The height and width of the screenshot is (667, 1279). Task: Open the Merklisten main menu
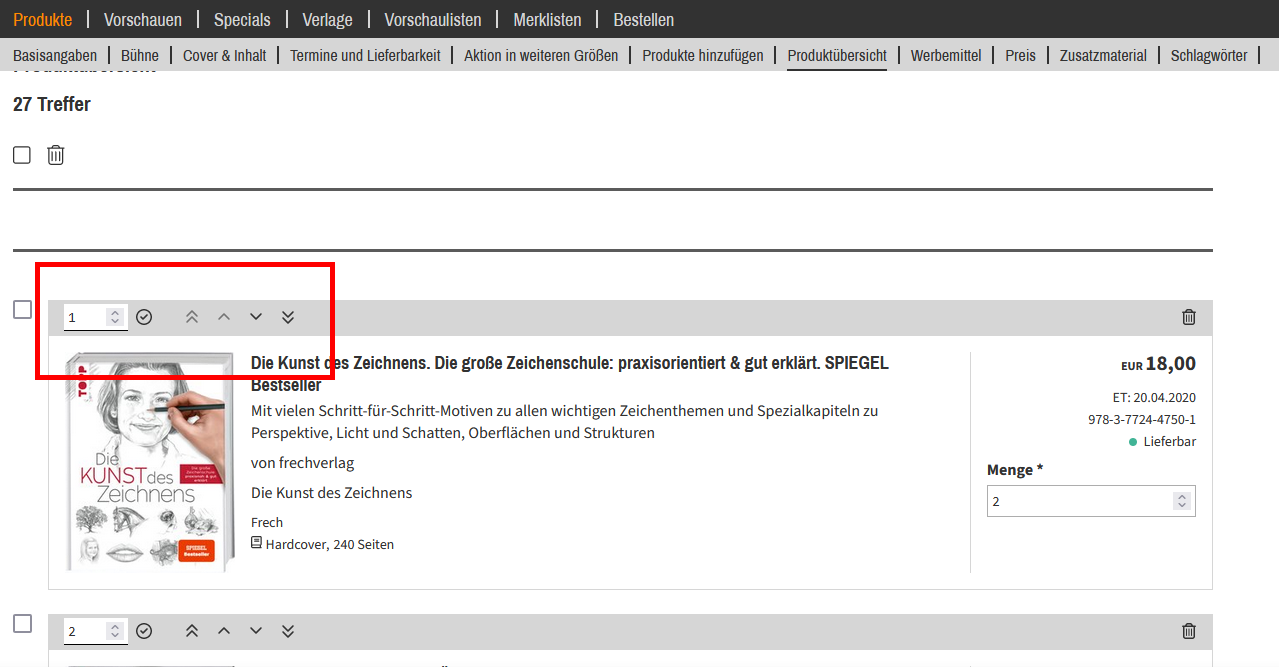pos(547,20)
